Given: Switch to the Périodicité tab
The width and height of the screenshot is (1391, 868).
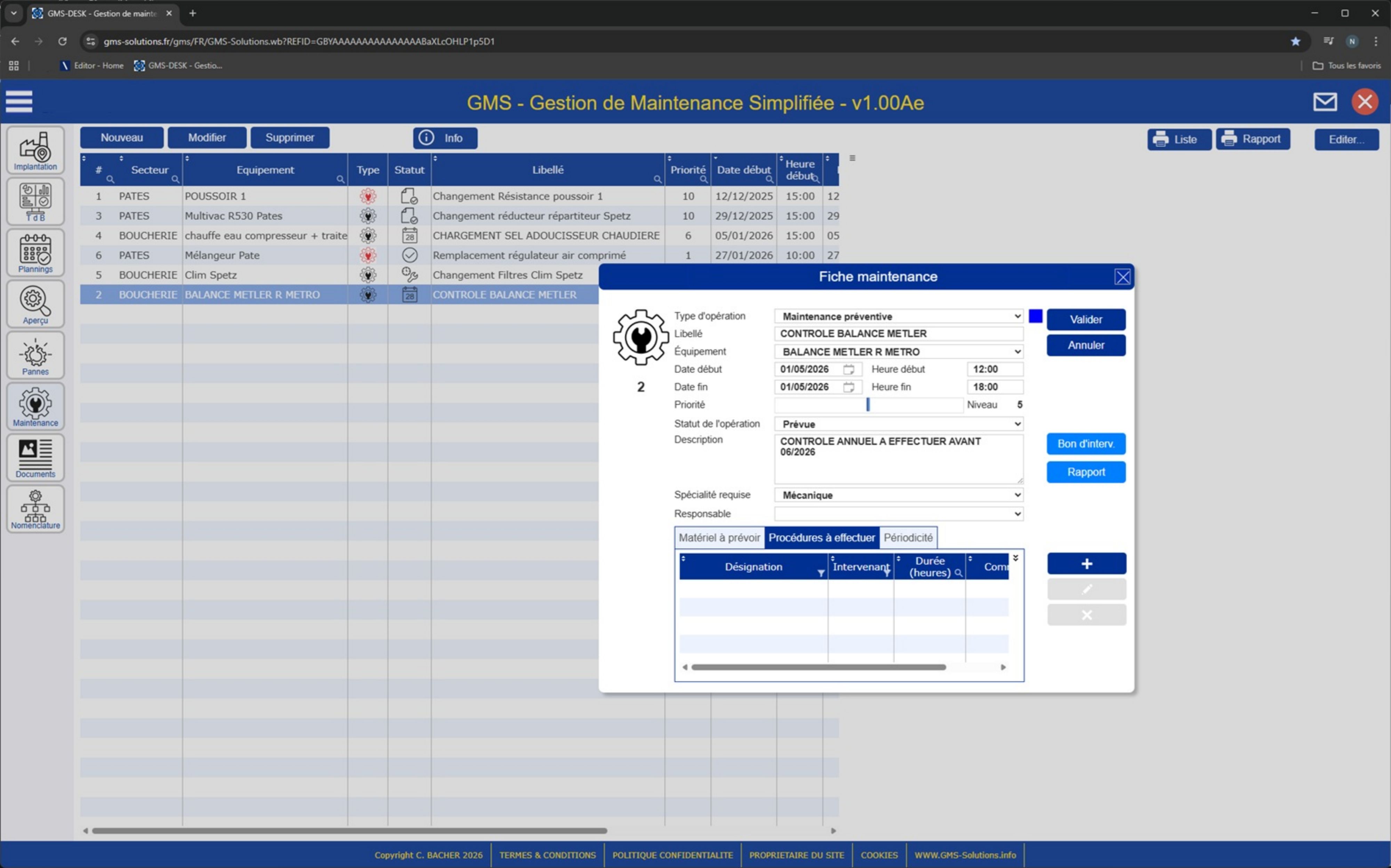Looking at the screenshot, I should (x=907, y=538).
